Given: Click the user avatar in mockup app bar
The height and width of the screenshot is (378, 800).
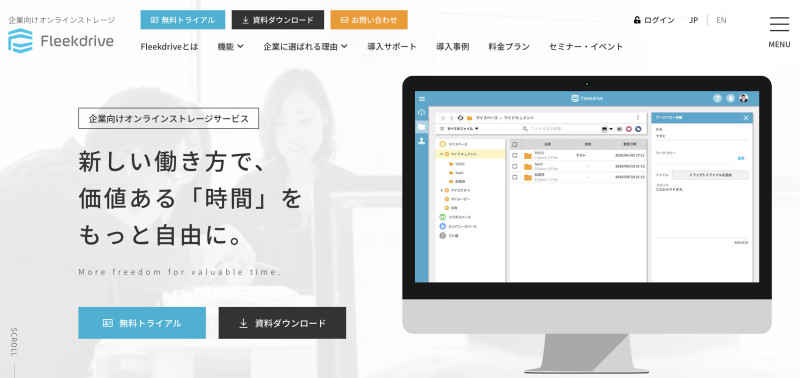Looking at the screenshot, I should [744, 98].
